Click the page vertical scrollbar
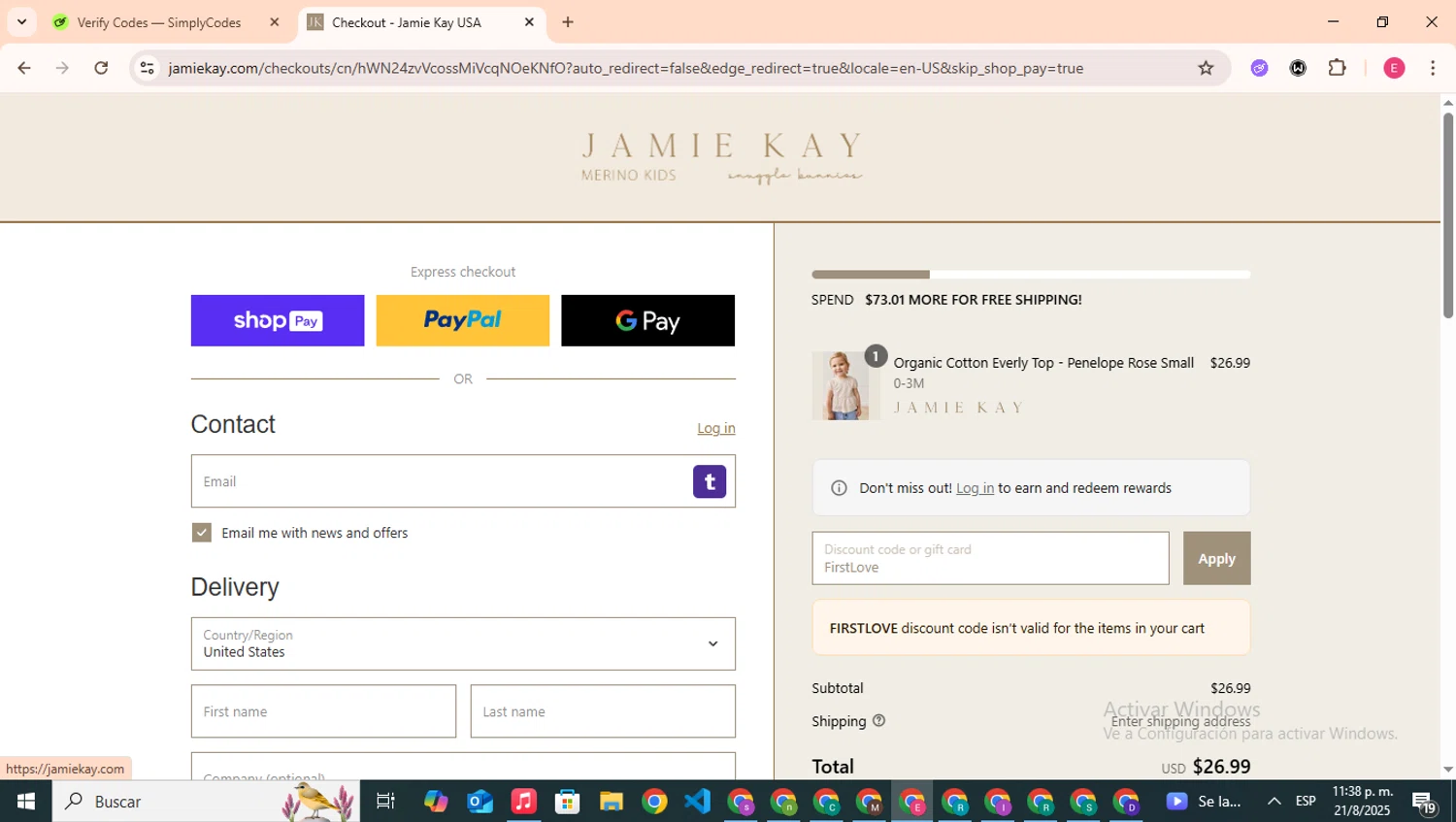The width and height of the screenshot is (1456, 822). pos(1447,215)
